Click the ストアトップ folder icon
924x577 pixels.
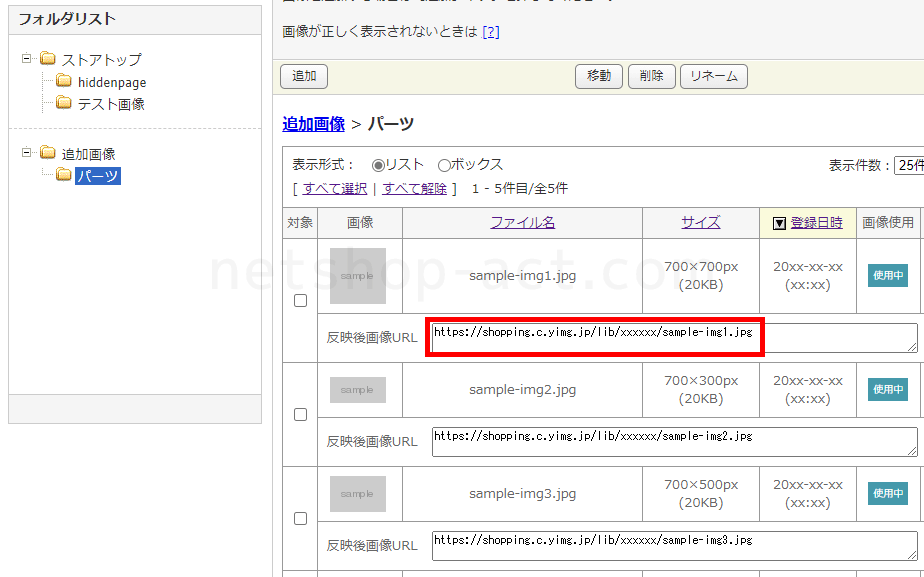47,59
